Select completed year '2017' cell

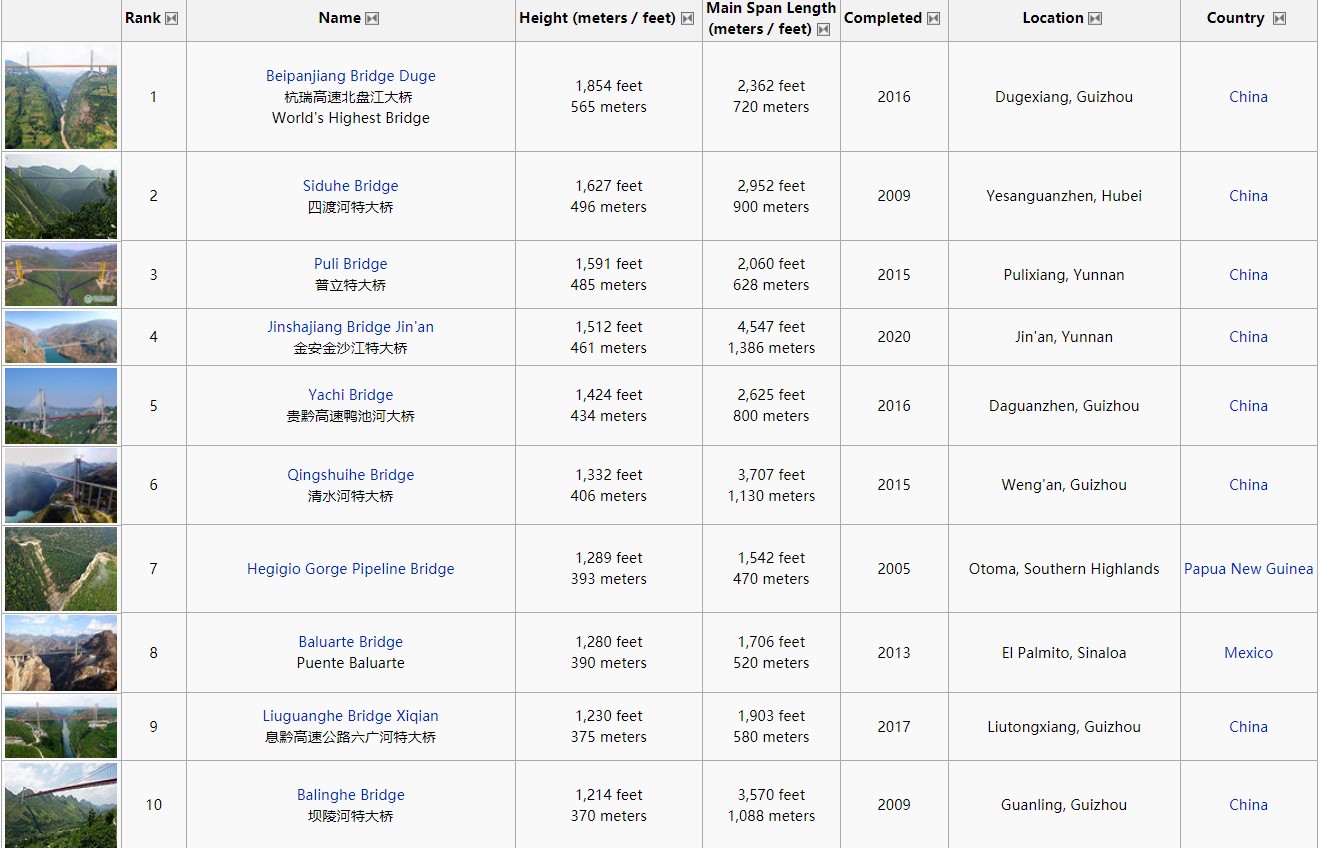[x=894, y=727]
